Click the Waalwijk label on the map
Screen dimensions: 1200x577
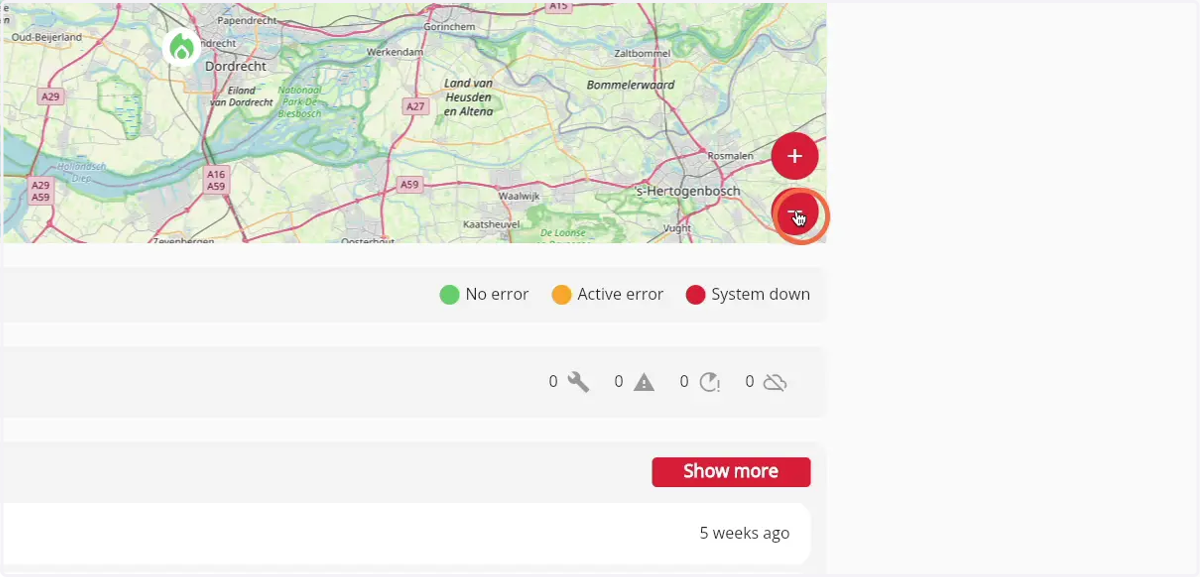(519, 197)
